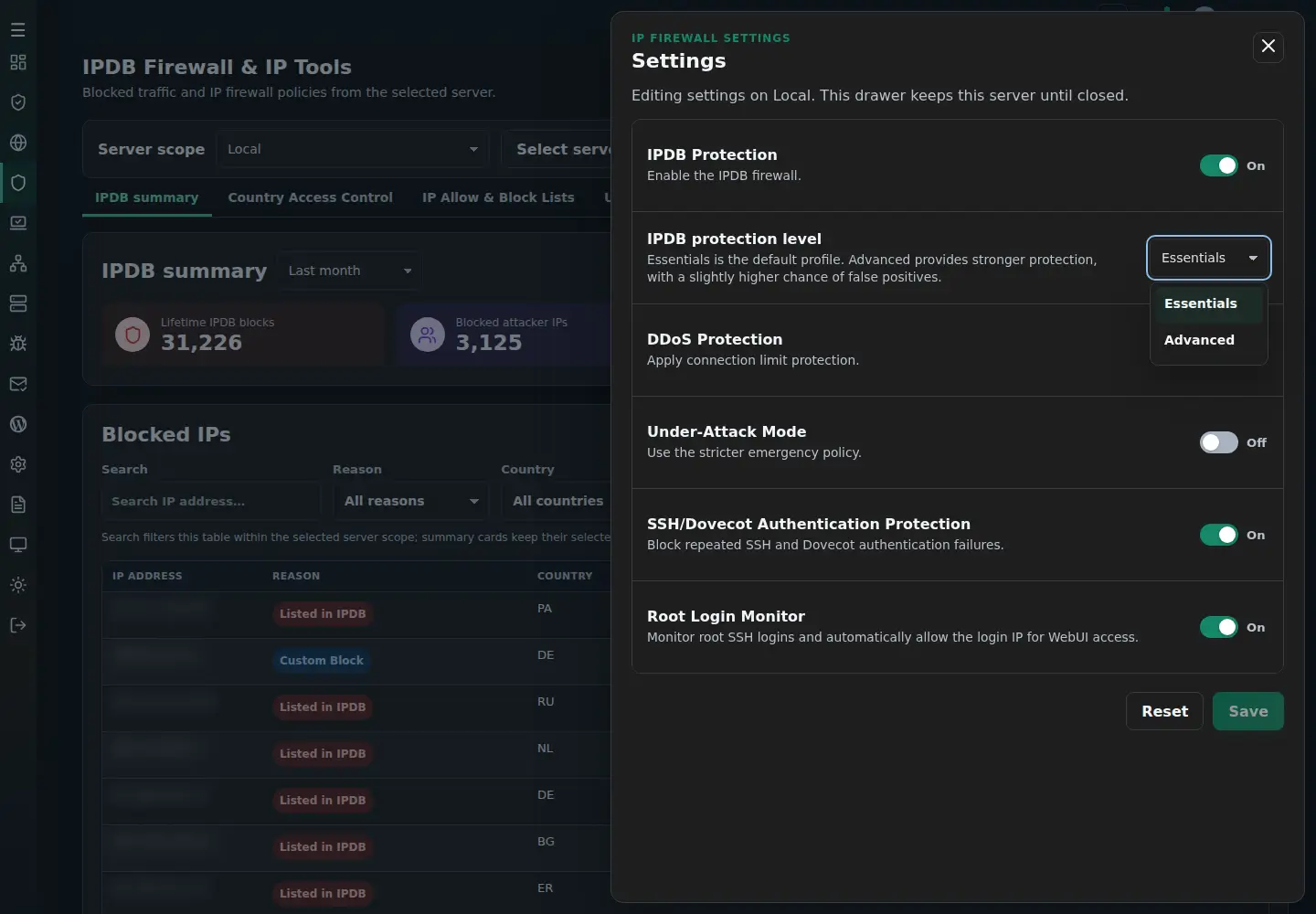This screenshot has height=914, width=1316.
Task: Open the Country Access Control tab
Action: (x=310, y=197)
